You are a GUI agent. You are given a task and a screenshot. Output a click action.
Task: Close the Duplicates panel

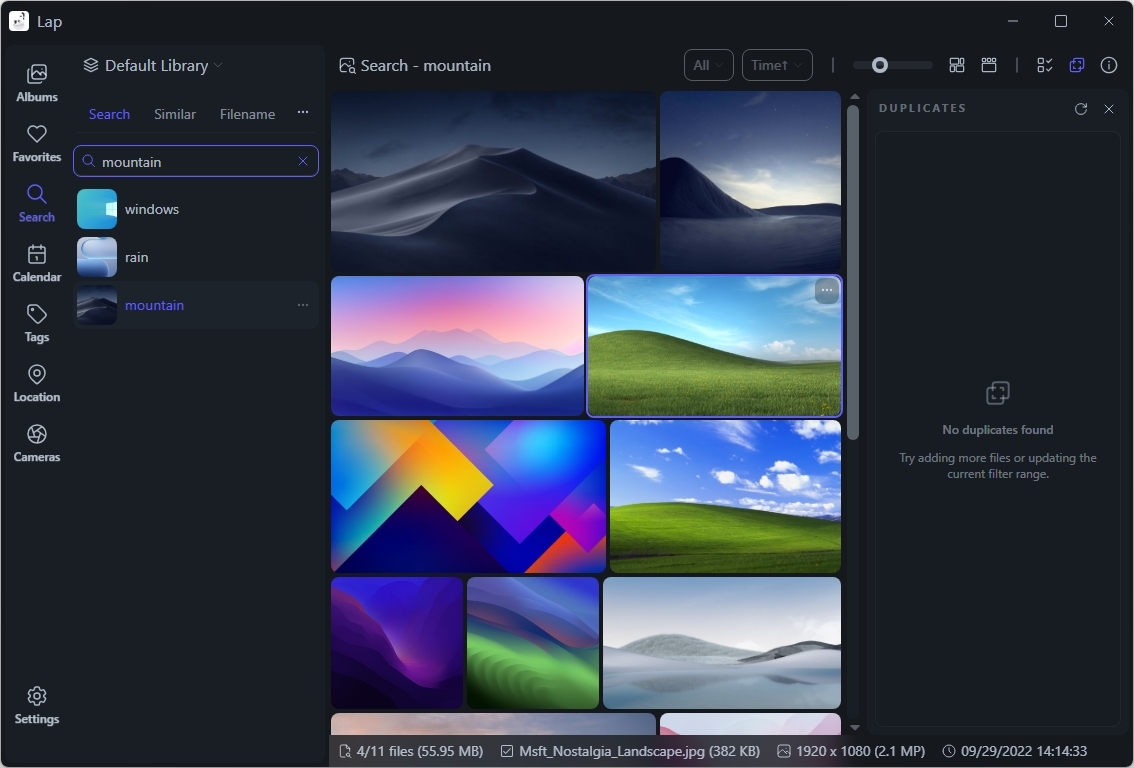point(1109,108)
